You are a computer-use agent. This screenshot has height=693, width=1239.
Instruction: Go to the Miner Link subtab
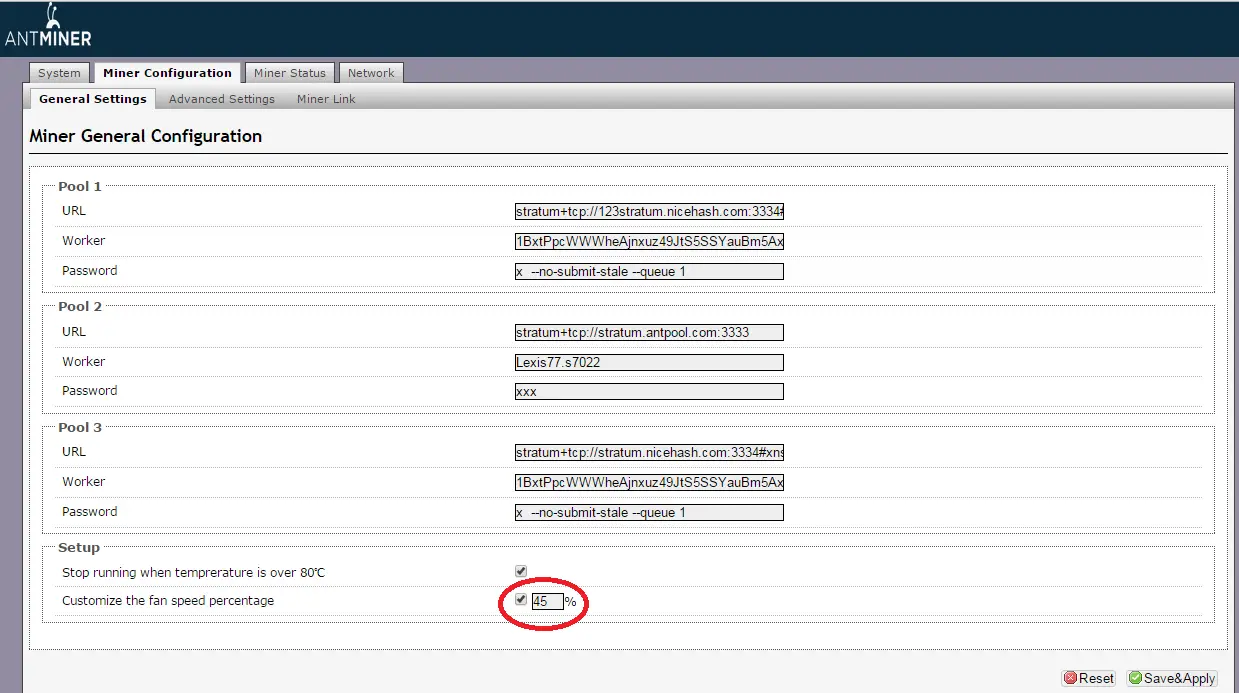[326, 99]
